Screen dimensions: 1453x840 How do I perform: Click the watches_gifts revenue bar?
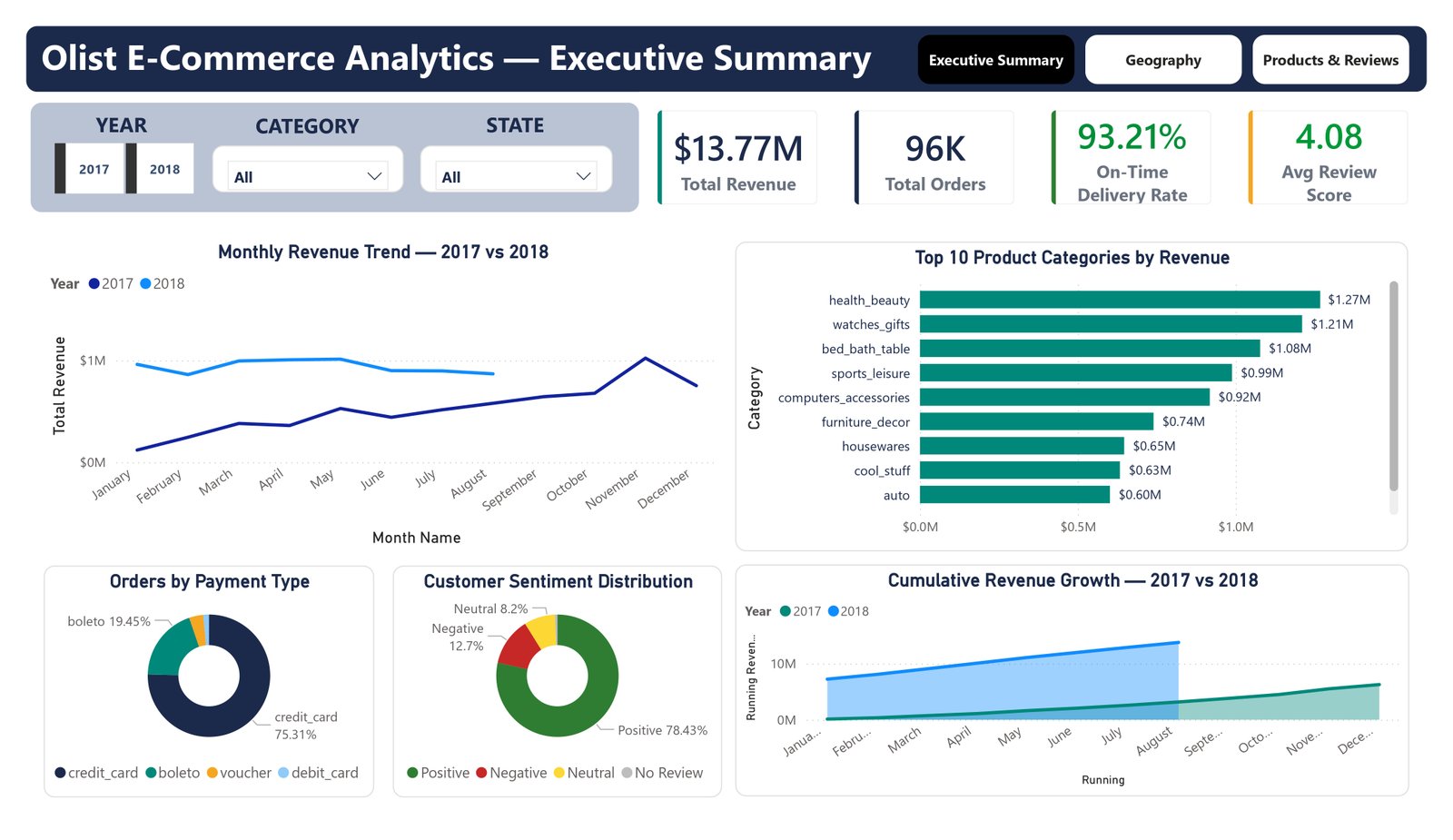[x=1111, y=324]
